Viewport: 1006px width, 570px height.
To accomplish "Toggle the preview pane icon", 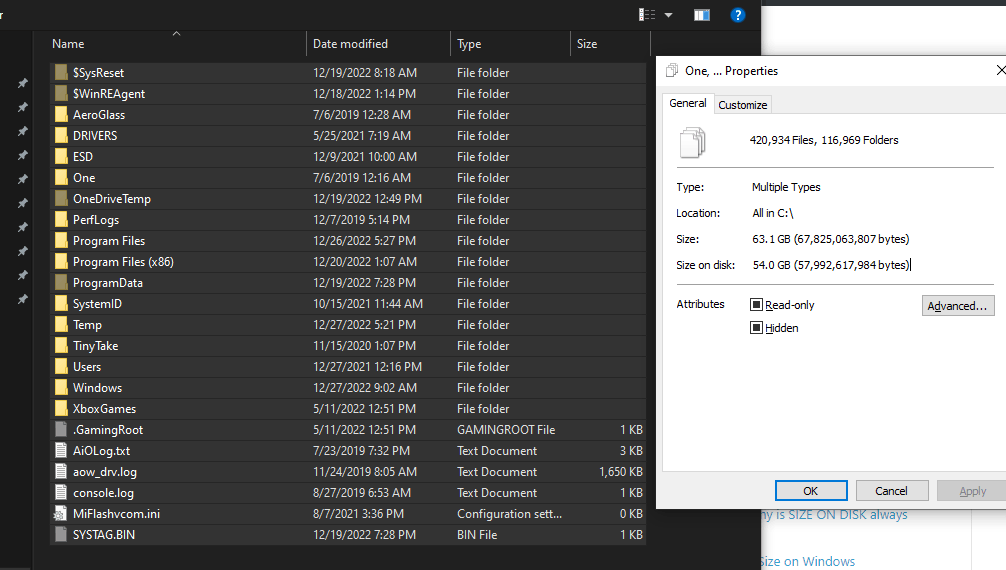I will [x=702, y=15].
